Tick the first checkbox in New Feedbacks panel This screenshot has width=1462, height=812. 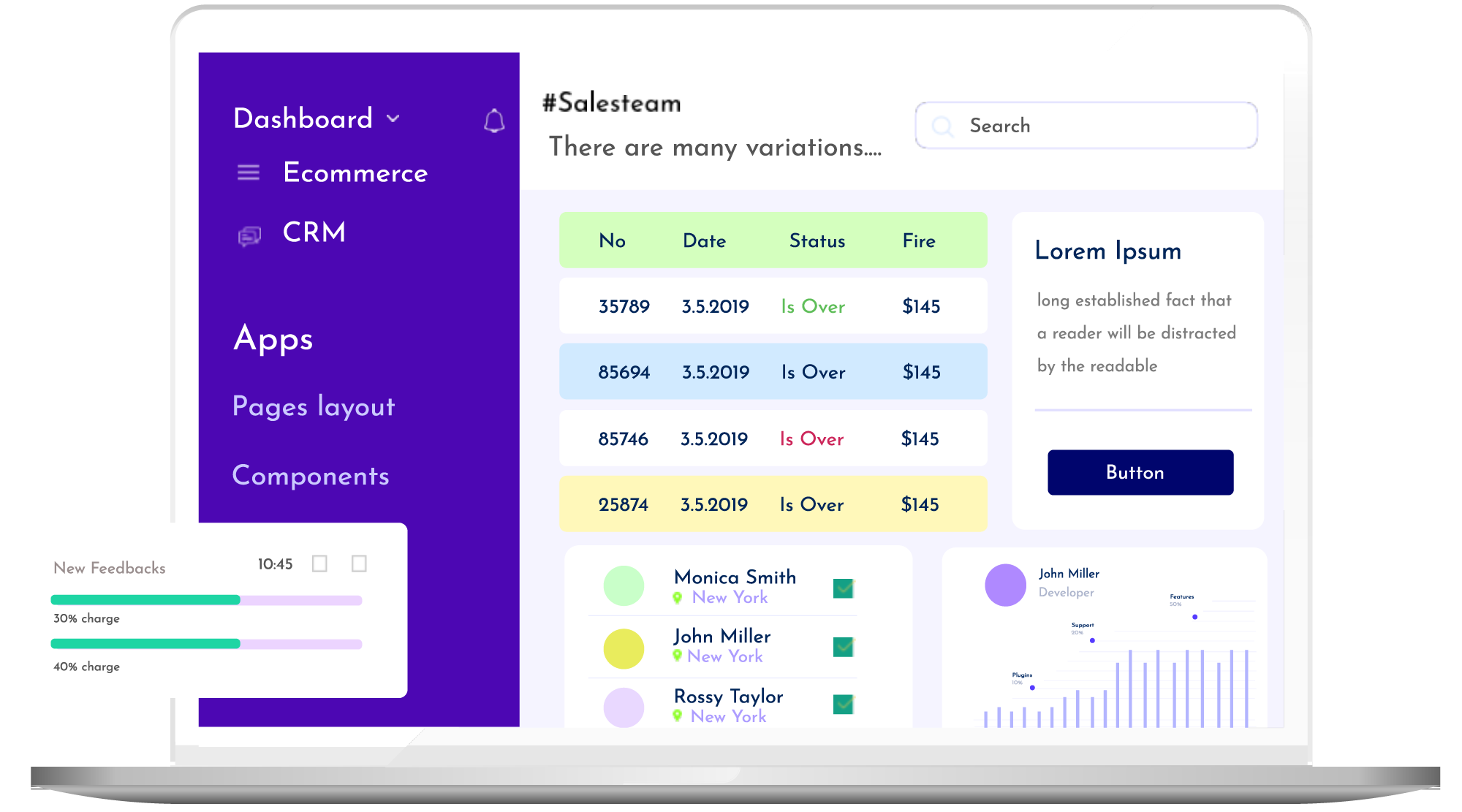319,564
